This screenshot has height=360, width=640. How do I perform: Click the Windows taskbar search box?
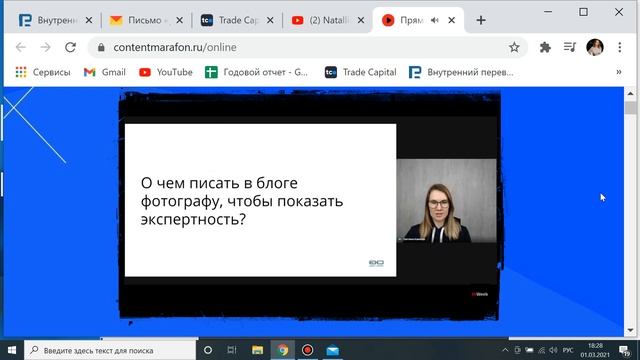click(x=110, y=350)
